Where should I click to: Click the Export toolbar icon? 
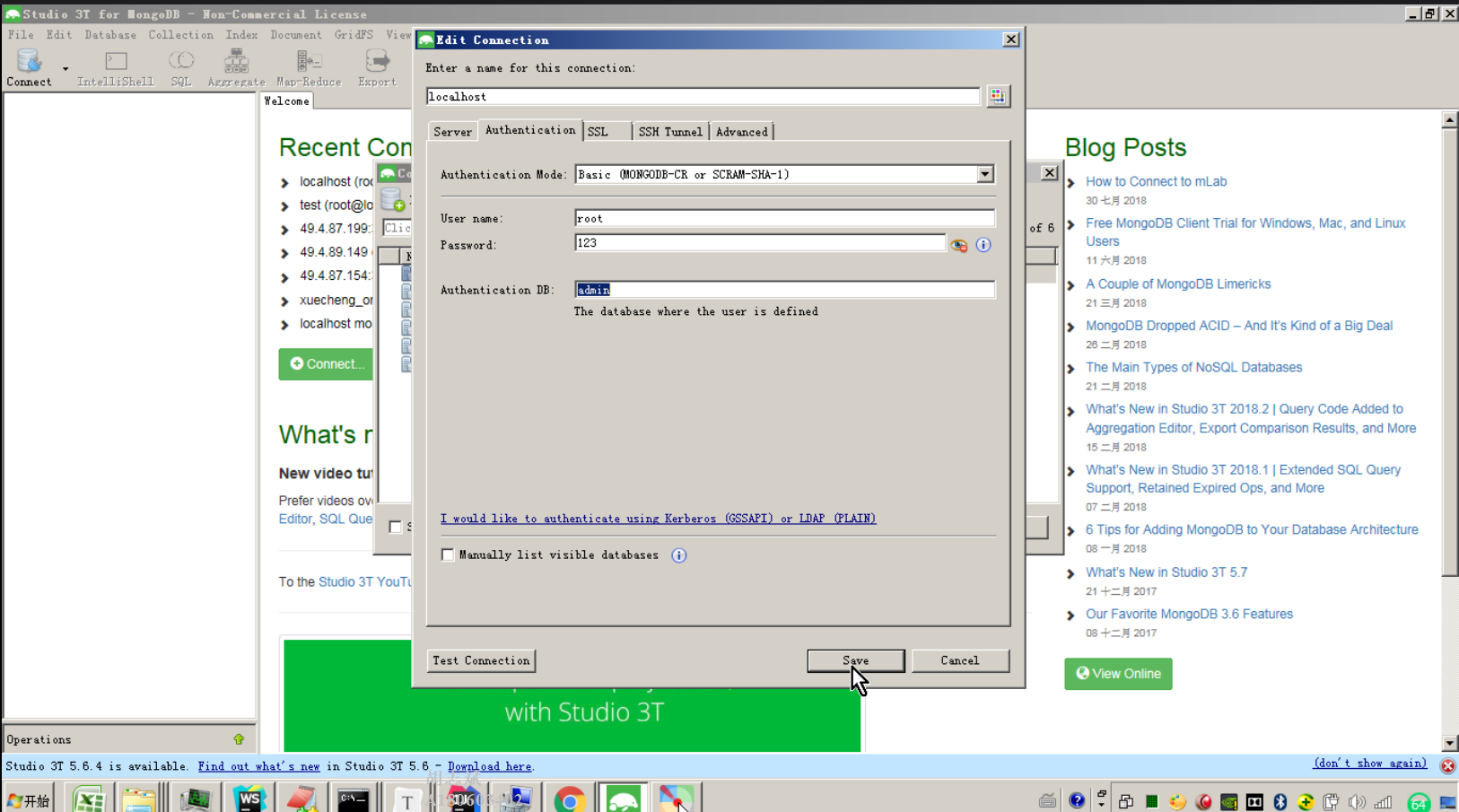(377, 67)
